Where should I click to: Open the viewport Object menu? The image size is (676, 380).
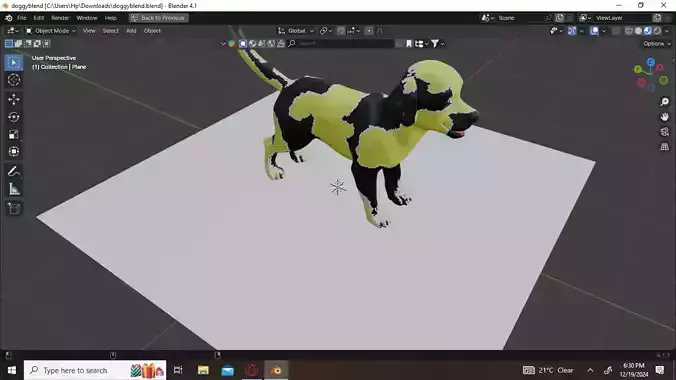pos(152,31)
